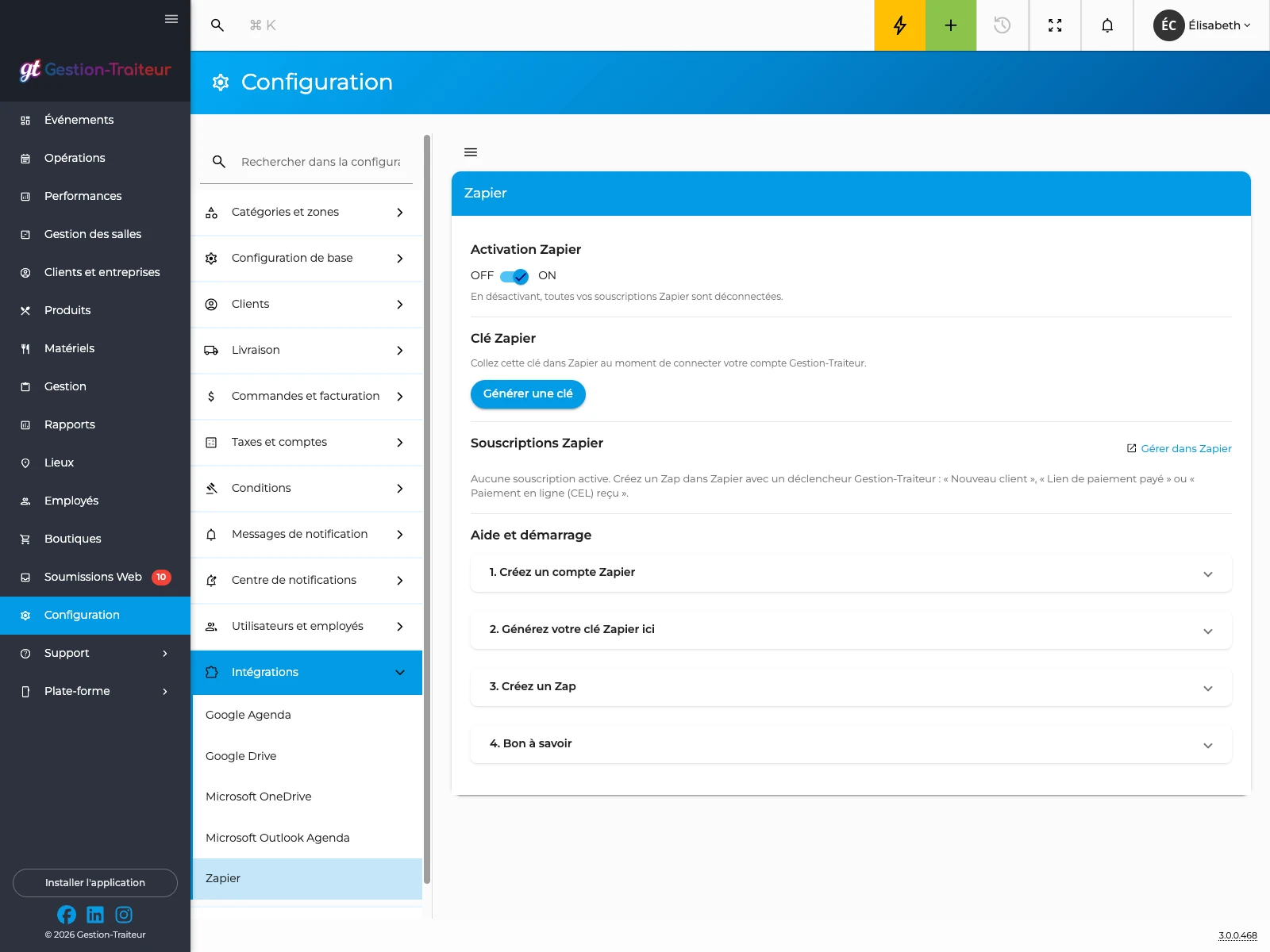Click the top bar search magnifier icon

coord(217,25)
